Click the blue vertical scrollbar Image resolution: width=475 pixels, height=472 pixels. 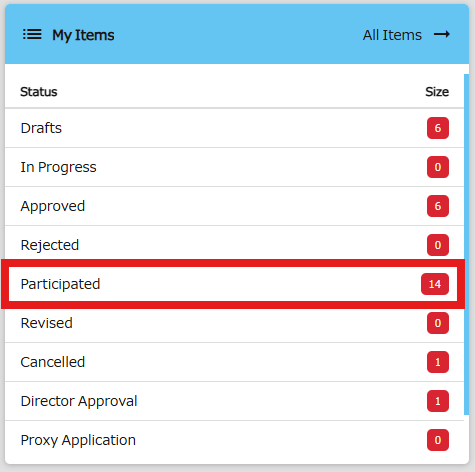click(x=466, y=244)
